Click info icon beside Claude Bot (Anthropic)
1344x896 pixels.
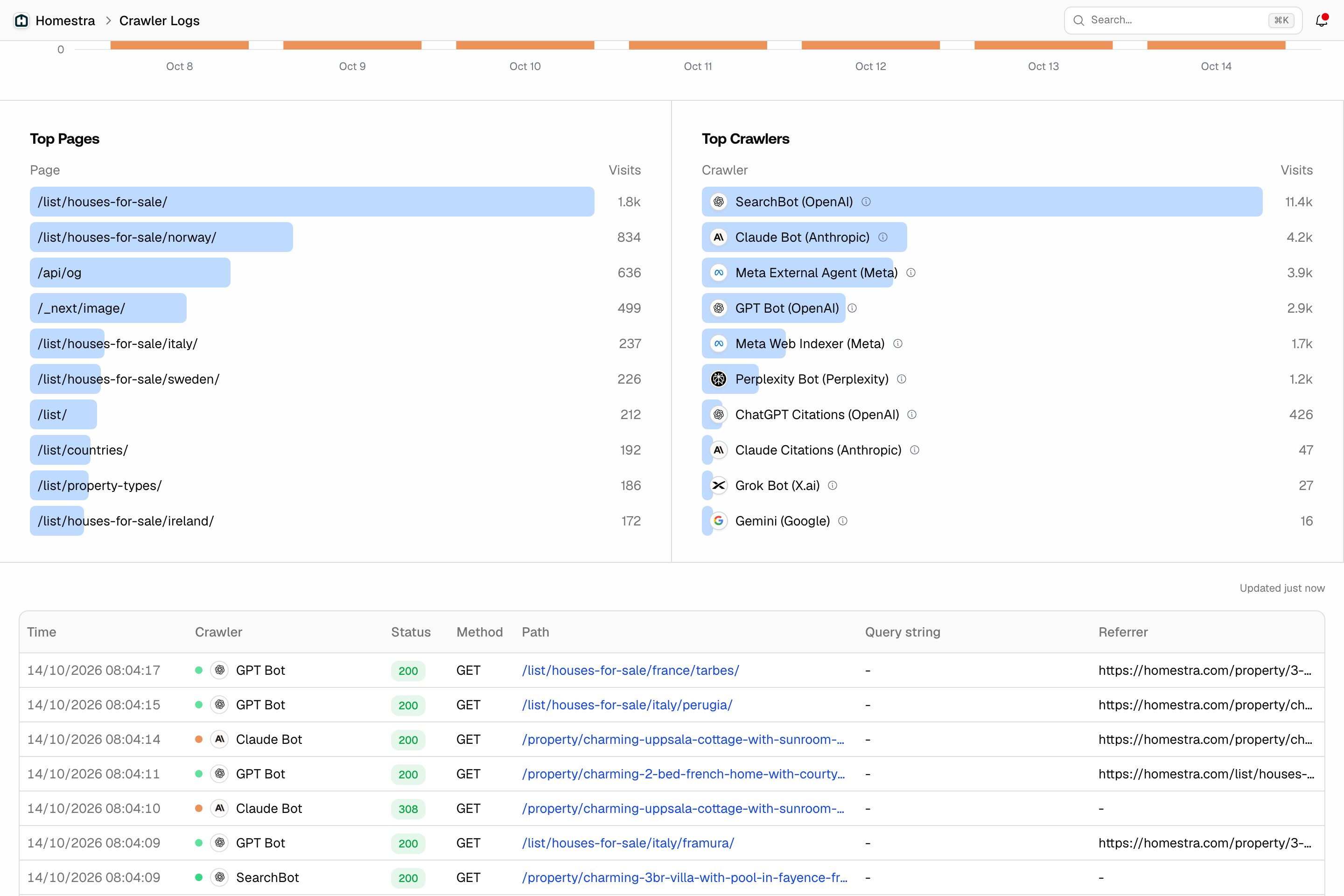(883, 237)
